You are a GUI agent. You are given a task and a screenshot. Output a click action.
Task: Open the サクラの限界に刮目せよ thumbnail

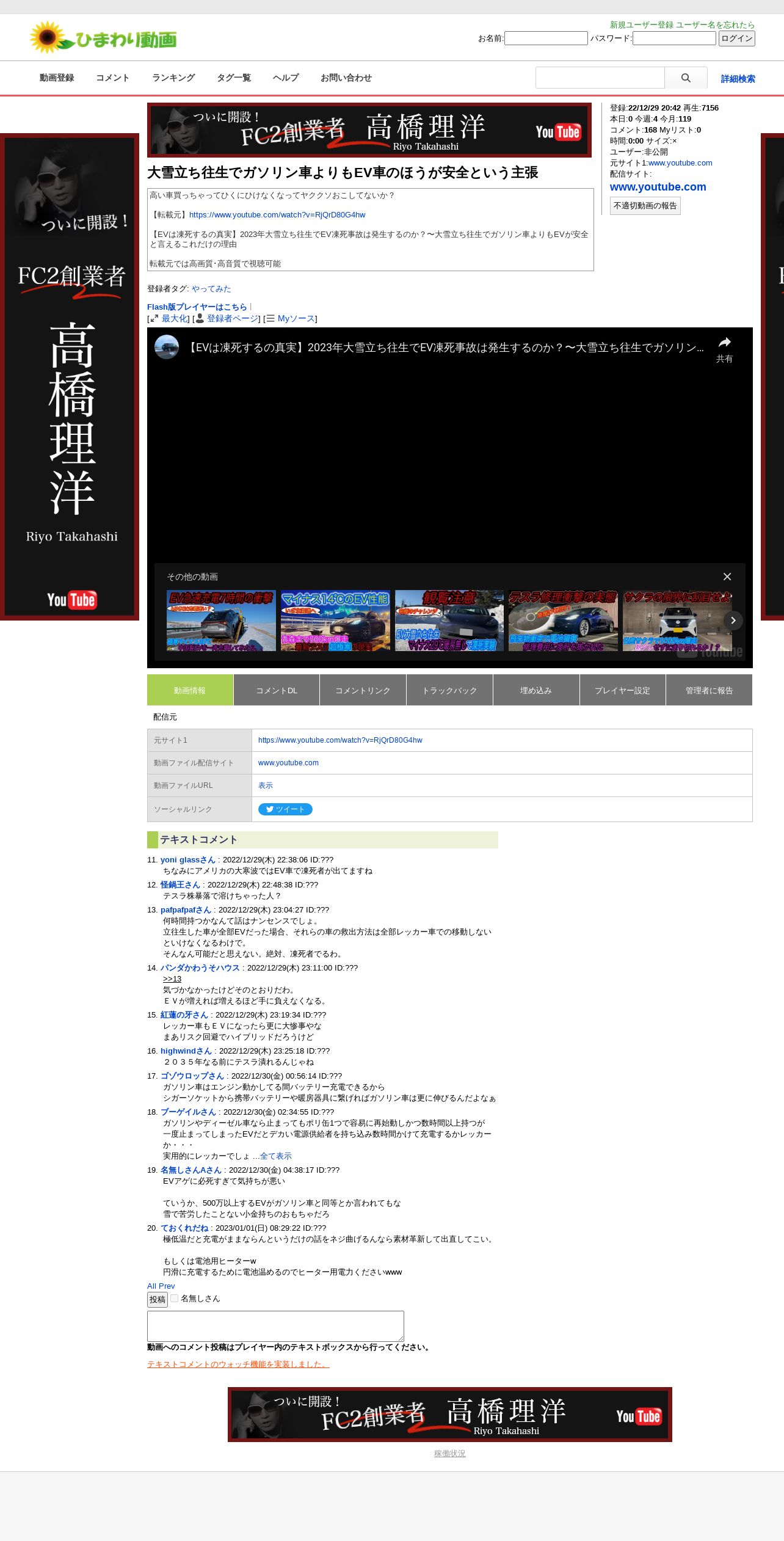pyautogui.click(x=677, y=621)
